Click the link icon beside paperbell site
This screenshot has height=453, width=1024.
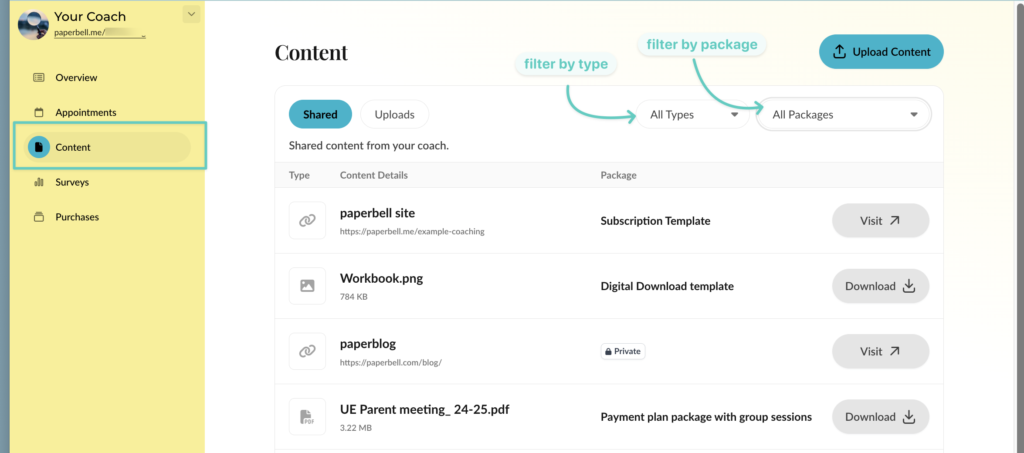click(307, 221)
